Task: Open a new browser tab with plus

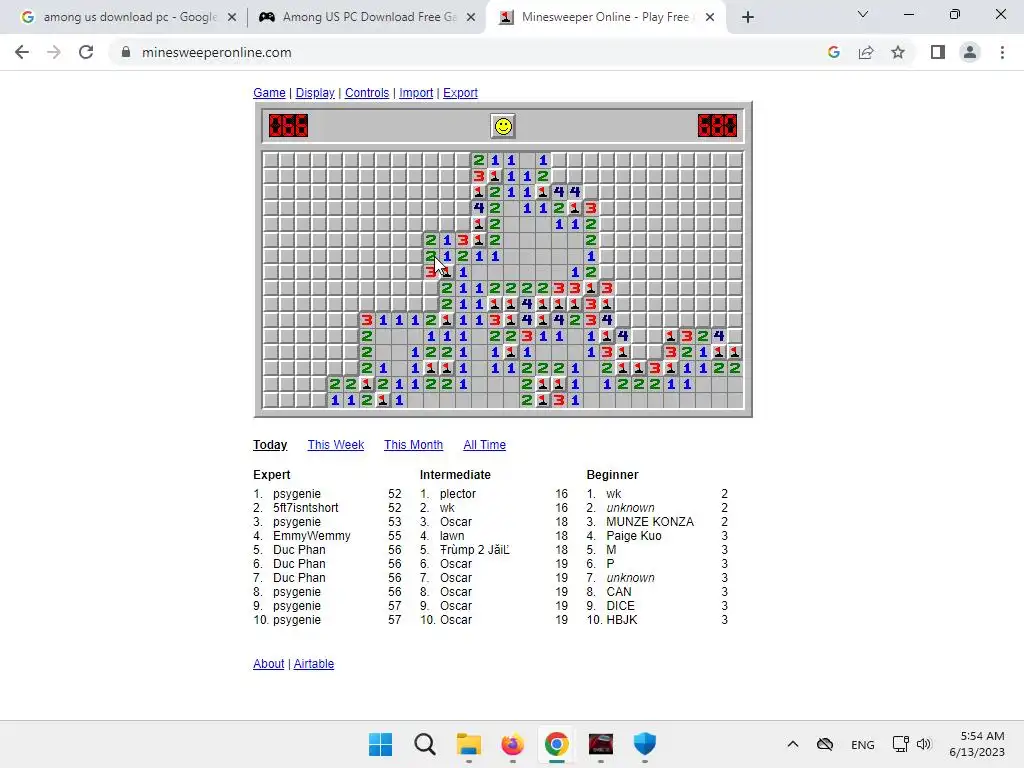Action: (748, 18)
